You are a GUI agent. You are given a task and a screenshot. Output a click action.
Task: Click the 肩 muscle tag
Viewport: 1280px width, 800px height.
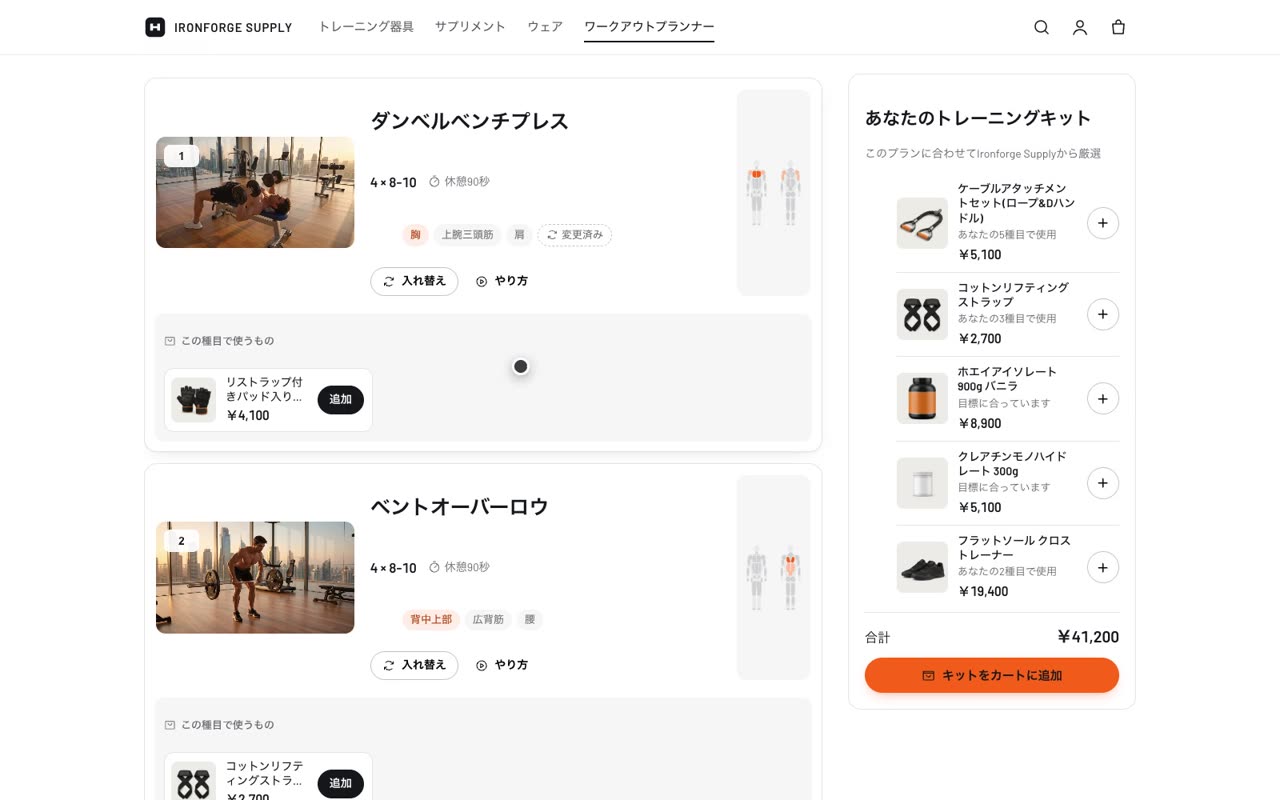click(519, 235)
